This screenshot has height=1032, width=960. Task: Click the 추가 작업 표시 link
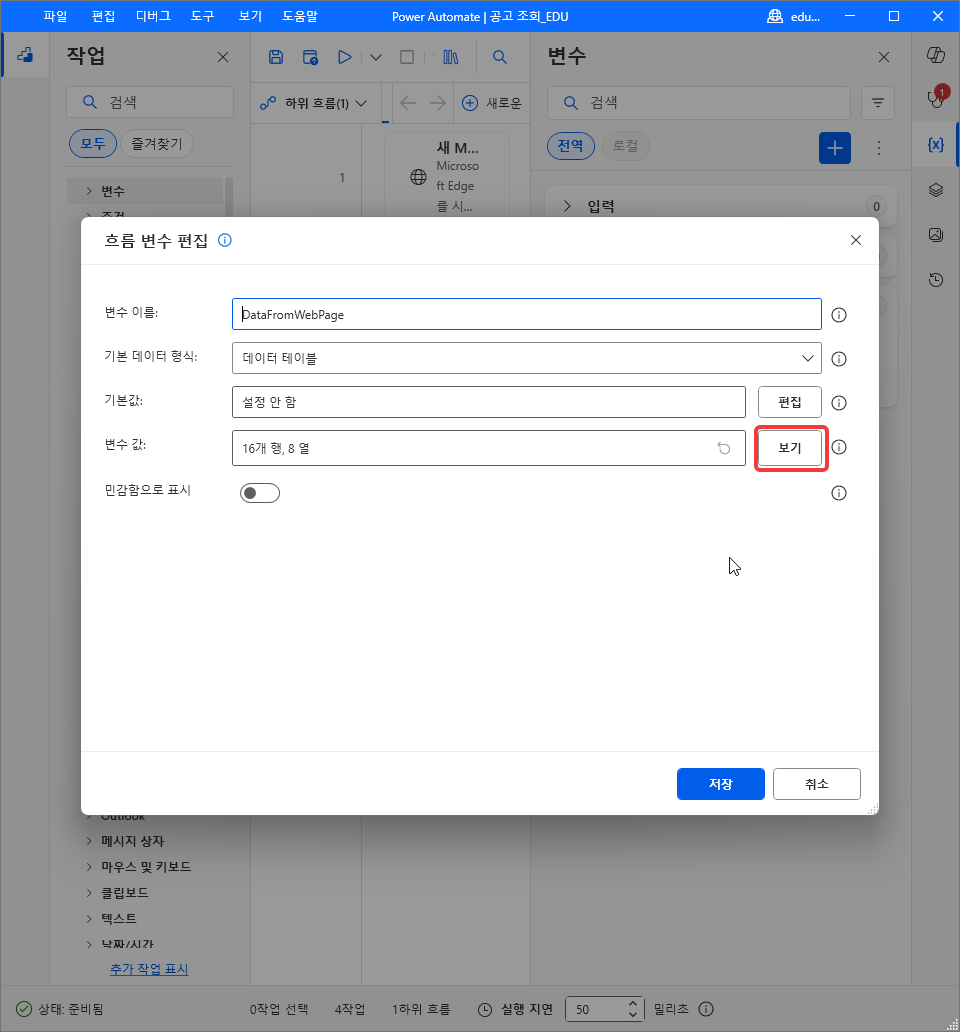tap(149, 969)
